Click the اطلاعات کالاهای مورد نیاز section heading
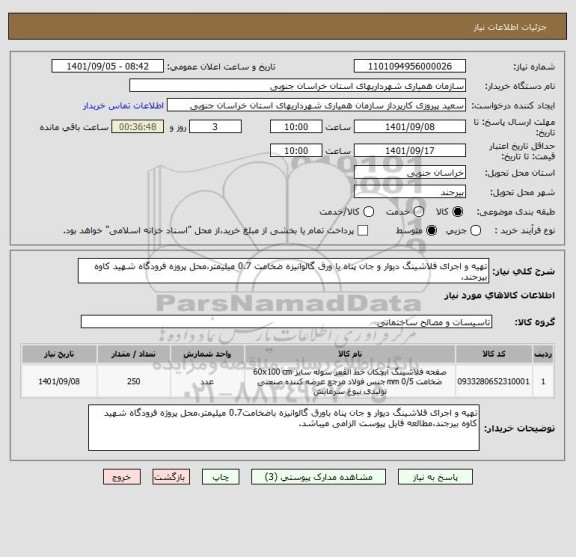 pyautogui.click(x=500, y=295)
